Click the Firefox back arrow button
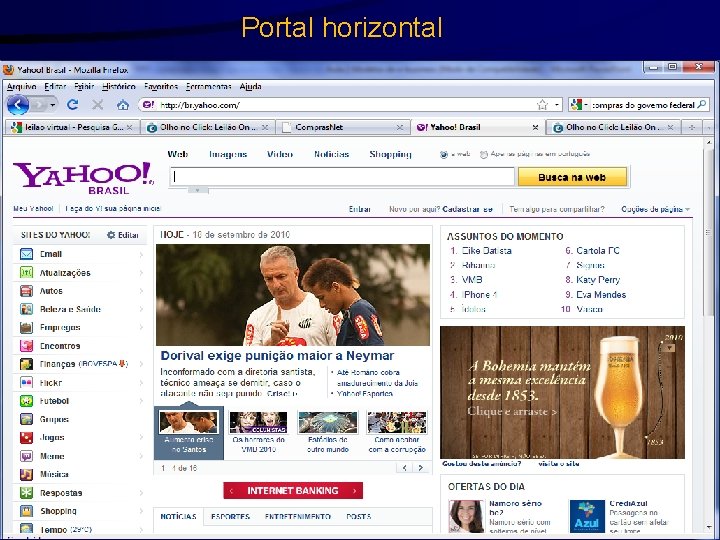 point(18,105)
